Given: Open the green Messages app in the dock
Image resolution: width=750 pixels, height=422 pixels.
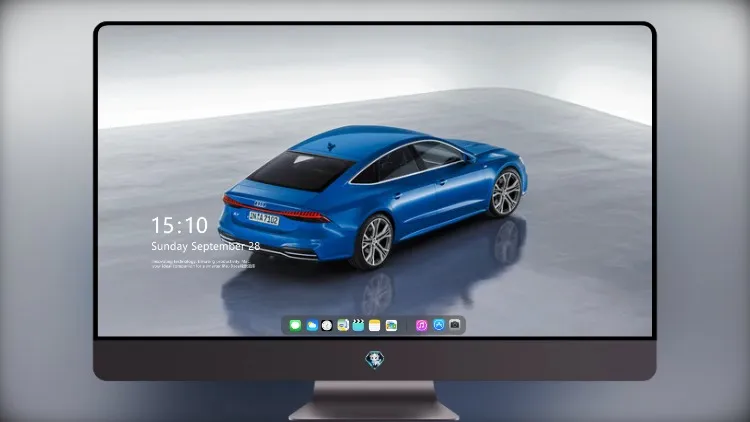Looking at the screenshot, I should [x=295, y=325].
